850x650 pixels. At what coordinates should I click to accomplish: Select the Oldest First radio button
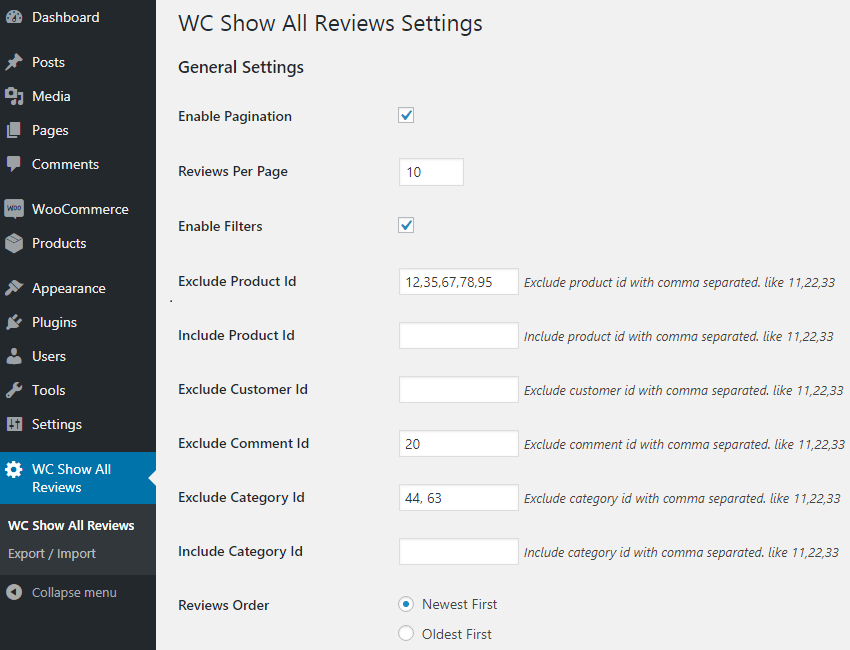406,633
